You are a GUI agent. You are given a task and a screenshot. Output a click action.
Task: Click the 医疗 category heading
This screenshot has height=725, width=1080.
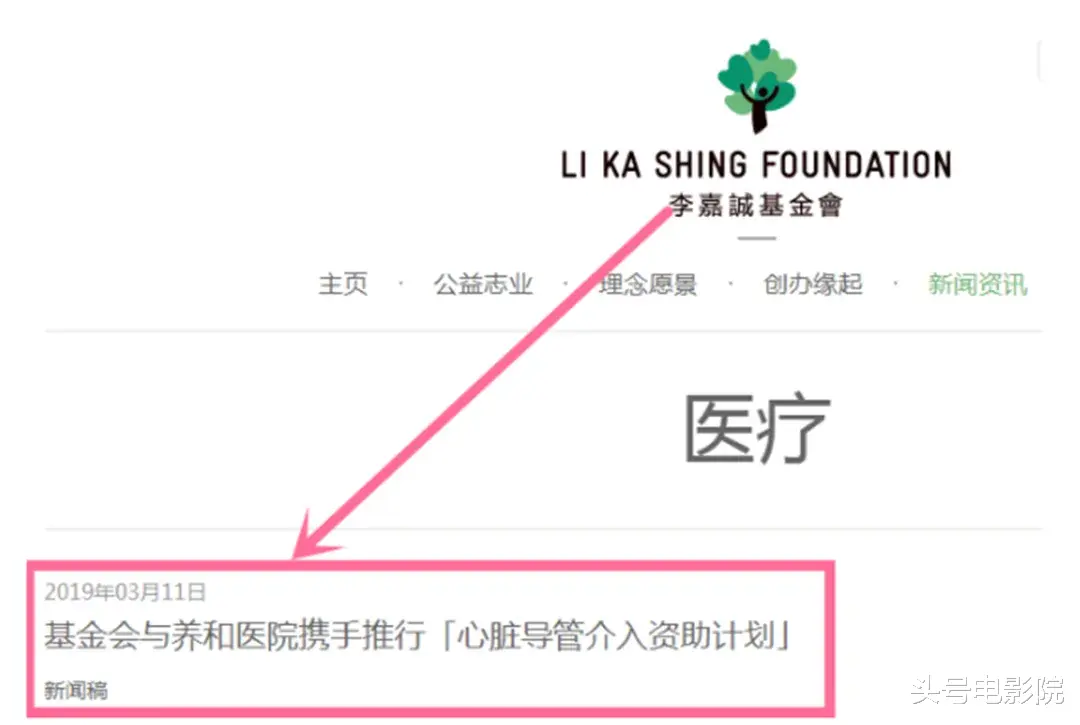757,428
